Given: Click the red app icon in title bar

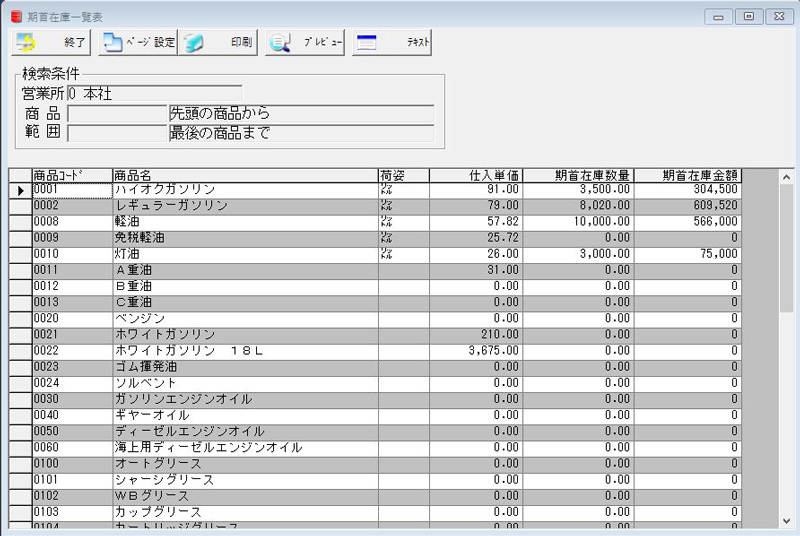Looking at the screenshot, I should click(16, 17).
